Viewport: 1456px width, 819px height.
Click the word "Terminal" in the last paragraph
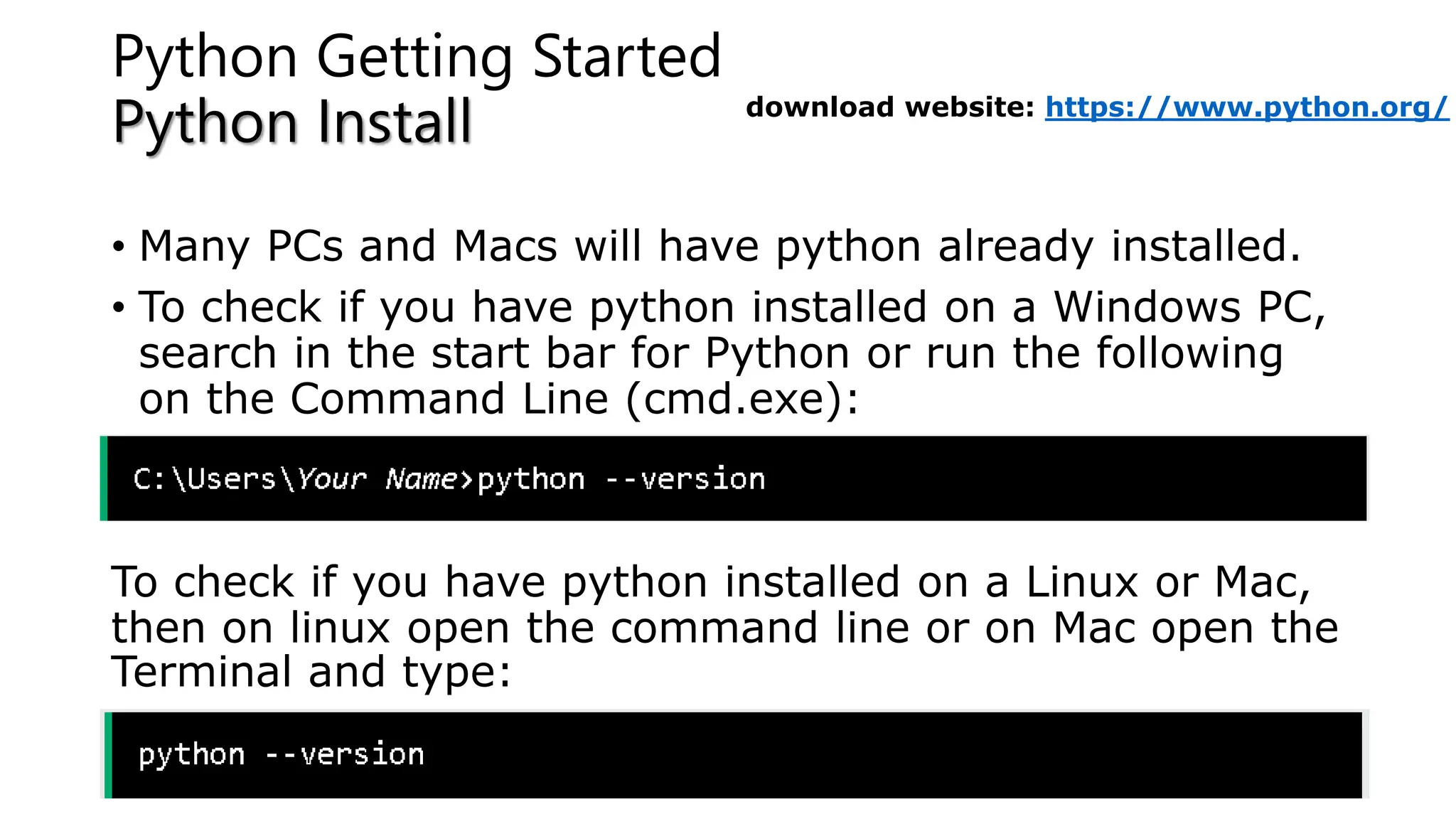(x=202, y=672)
